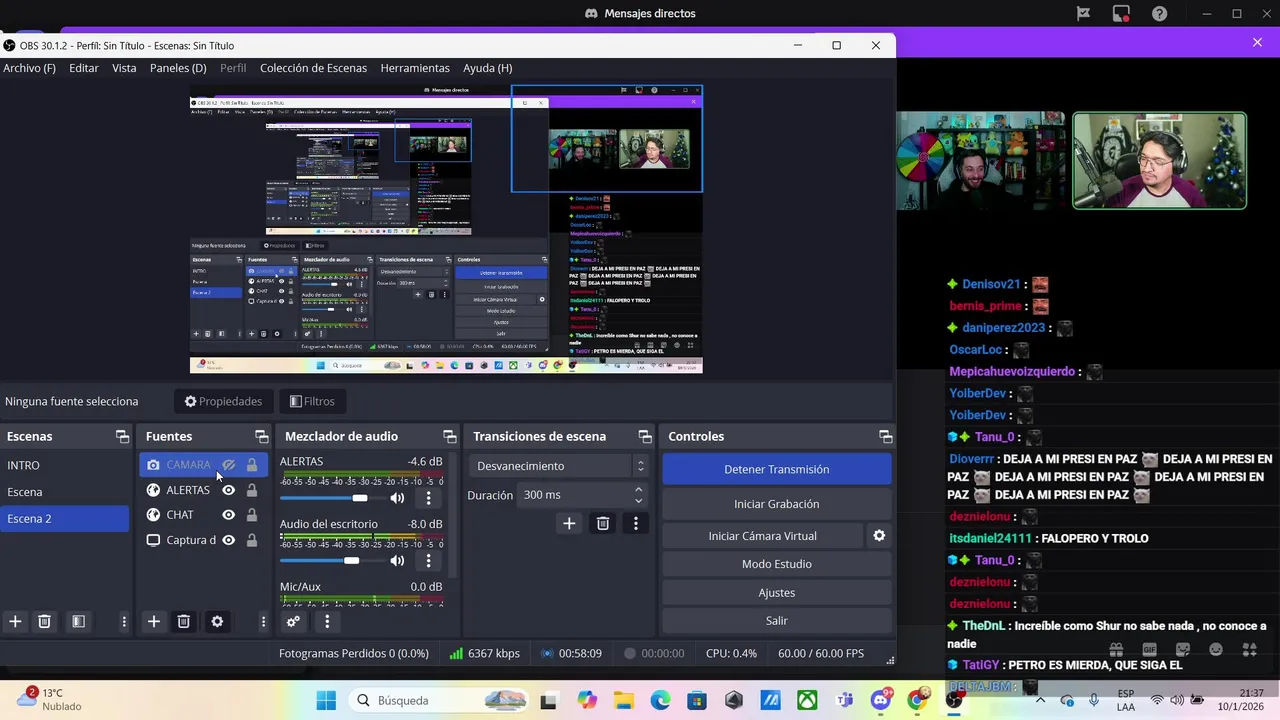Open Editar menu

pos(84,68)
